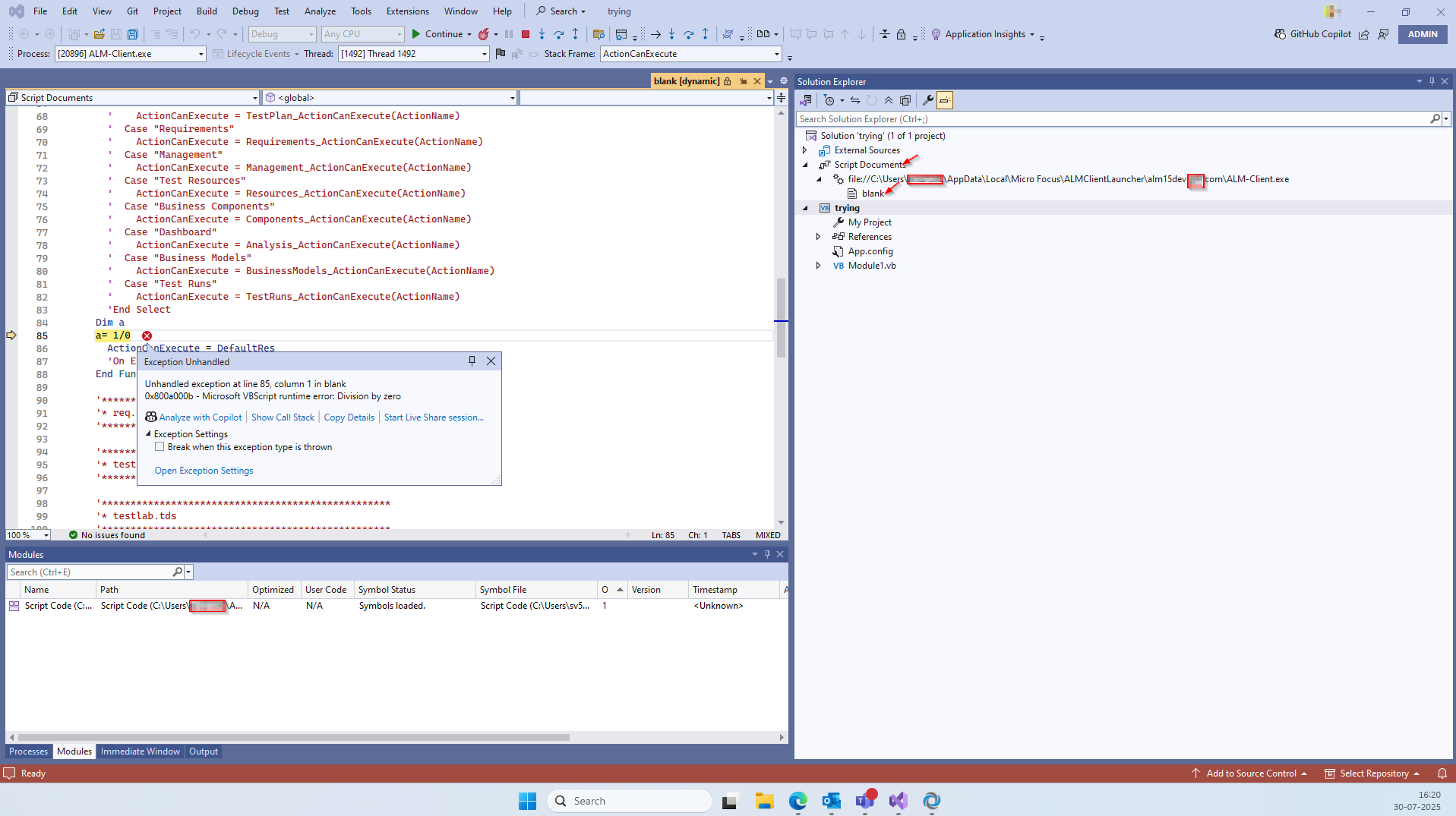Click the Save All icon
The width and height of the screenshot is (1456, 816).
(133, 34)
